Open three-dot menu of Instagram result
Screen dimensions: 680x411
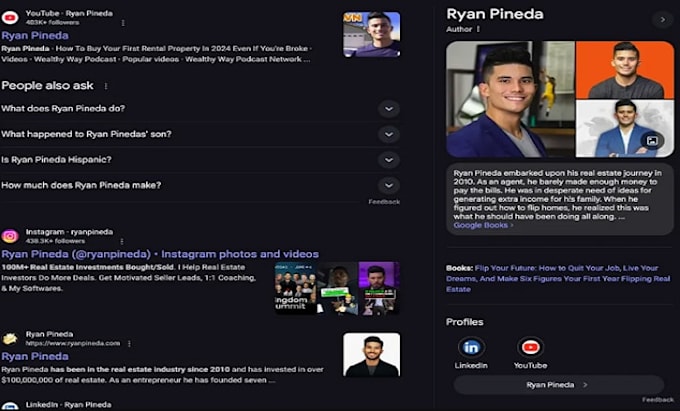pos(122,241)
